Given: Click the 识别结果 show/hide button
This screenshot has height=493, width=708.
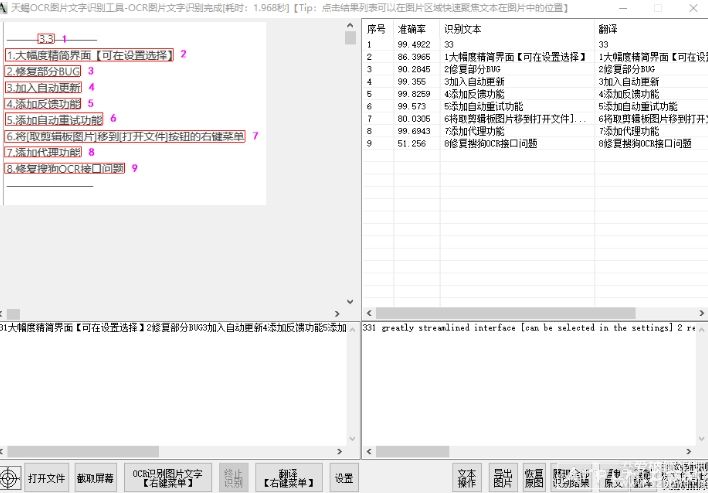Looking at the screenshot, I should (571, 478).
